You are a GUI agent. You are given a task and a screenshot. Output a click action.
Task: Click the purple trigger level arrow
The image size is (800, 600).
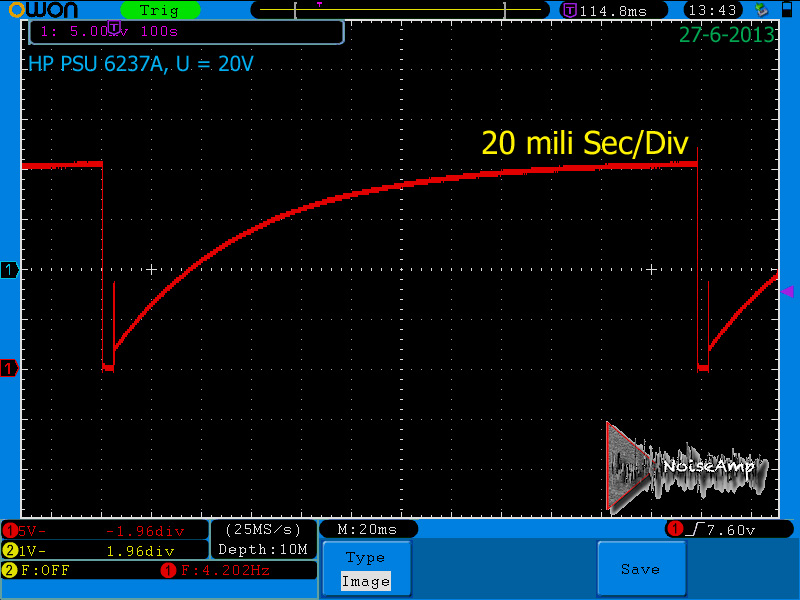coord(787,291)
